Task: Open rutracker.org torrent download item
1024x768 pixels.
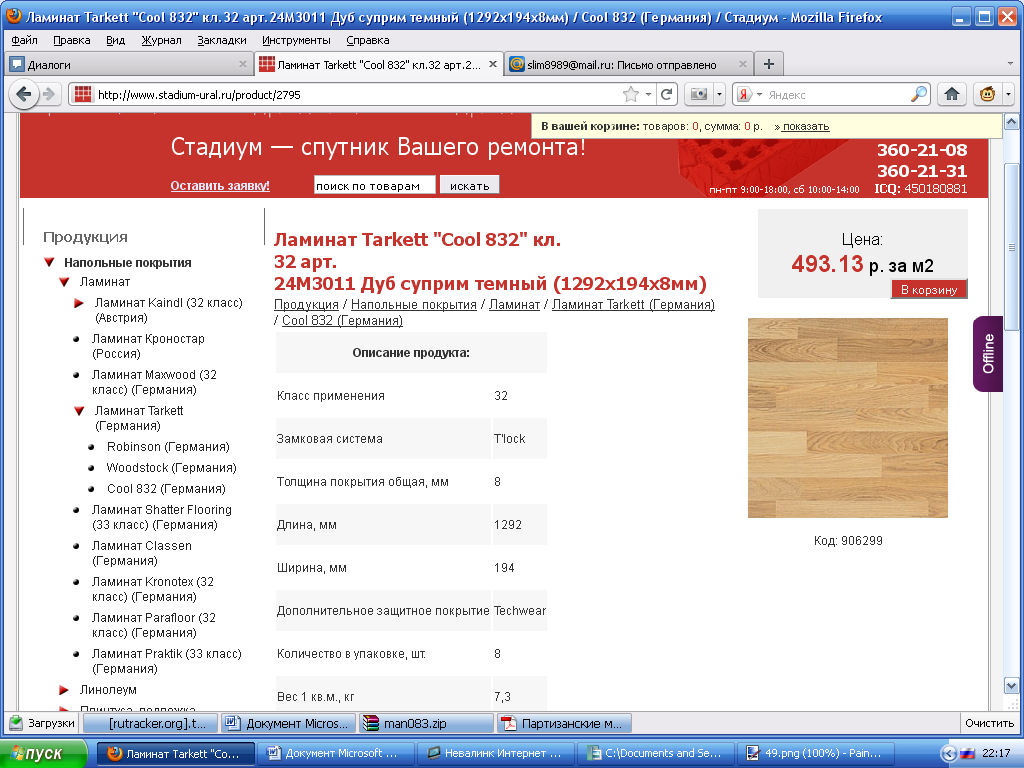Action: tap(150, 723)
